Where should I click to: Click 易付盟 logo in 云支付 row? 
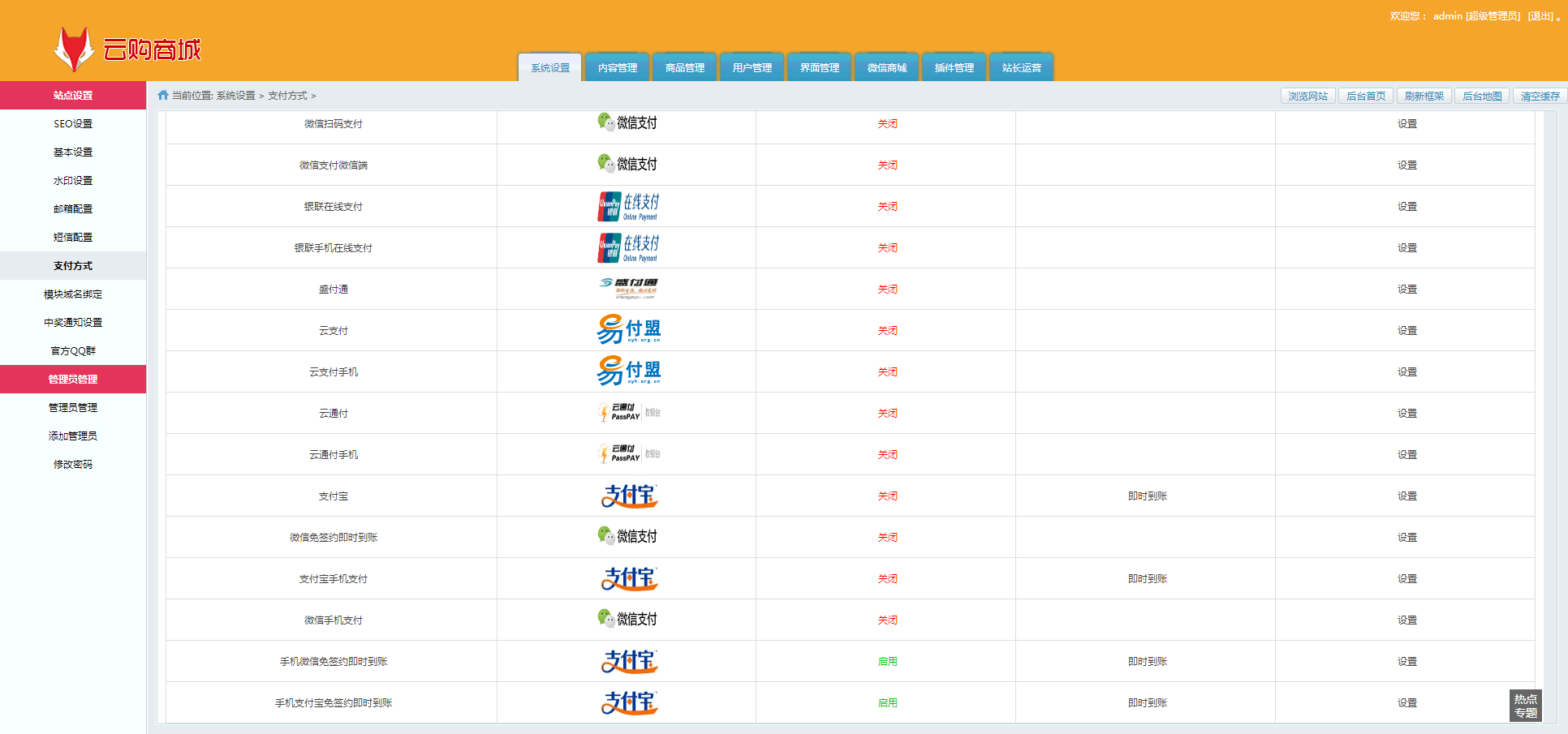(628, 330)
